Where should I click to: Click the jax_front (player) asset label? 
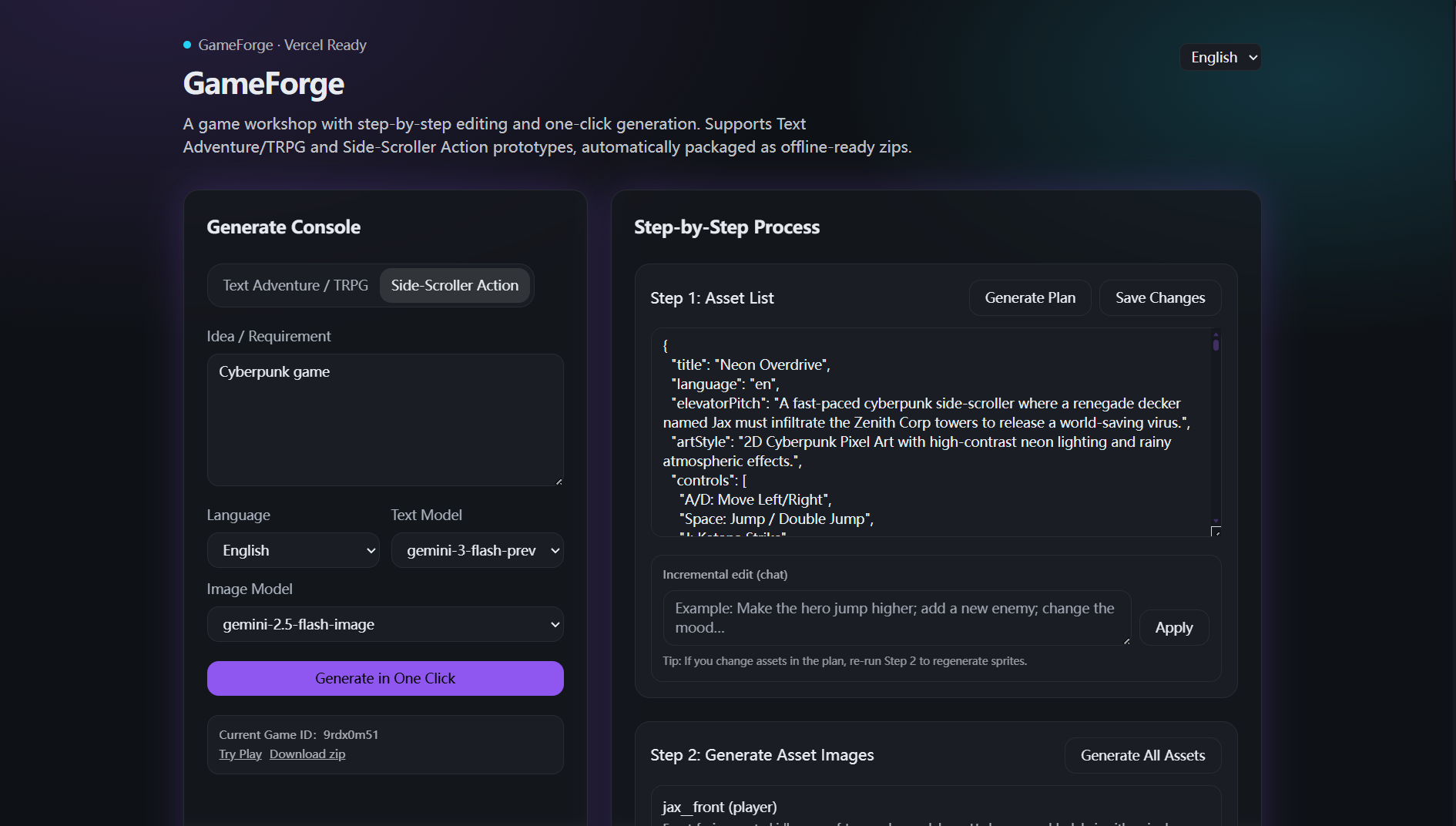pyautogui.click(x=720, y=807)
